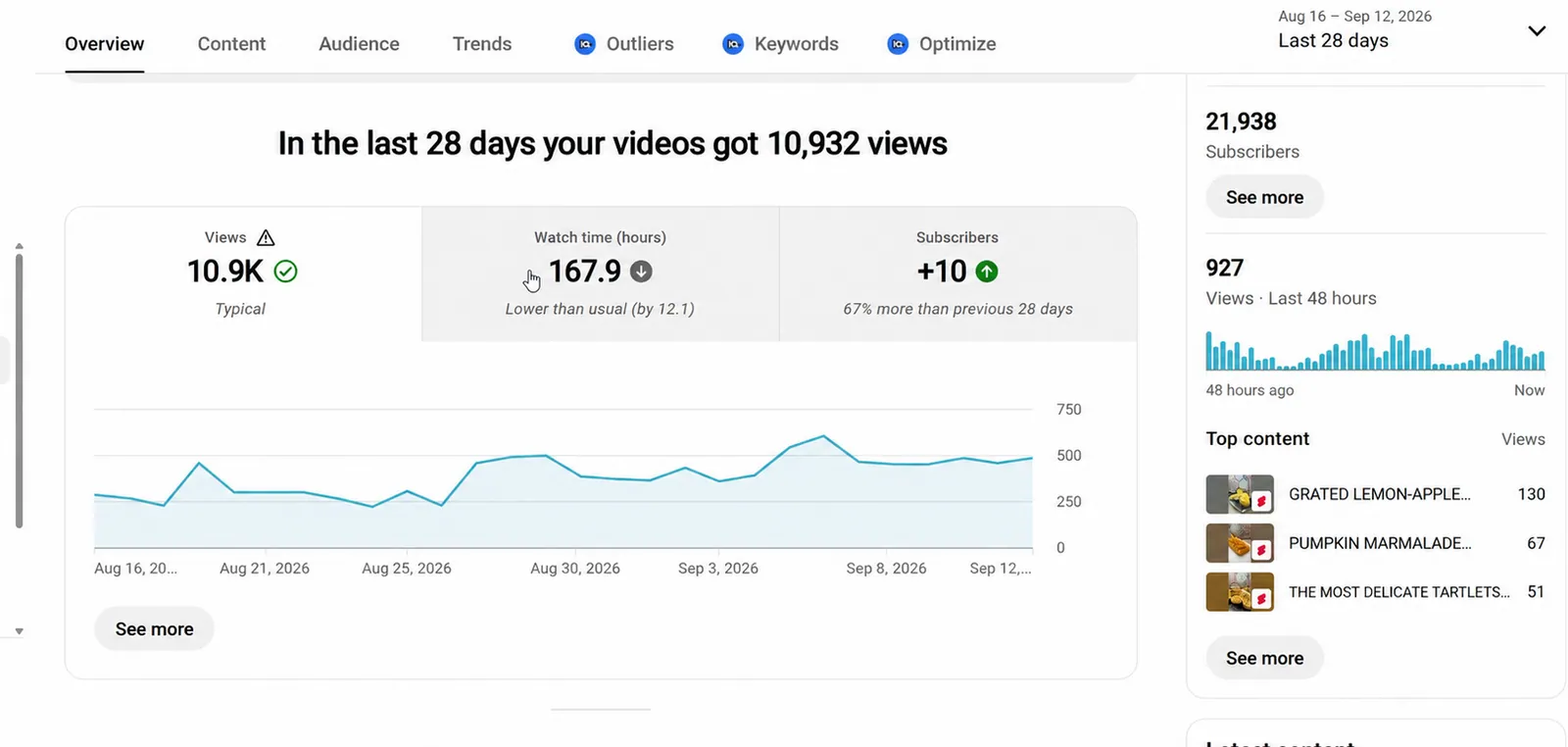1568x747 pixels.
Task: Open THE MOST DELICATE TARTLETS thumbnail
Action: click(x=1240, y=592)
